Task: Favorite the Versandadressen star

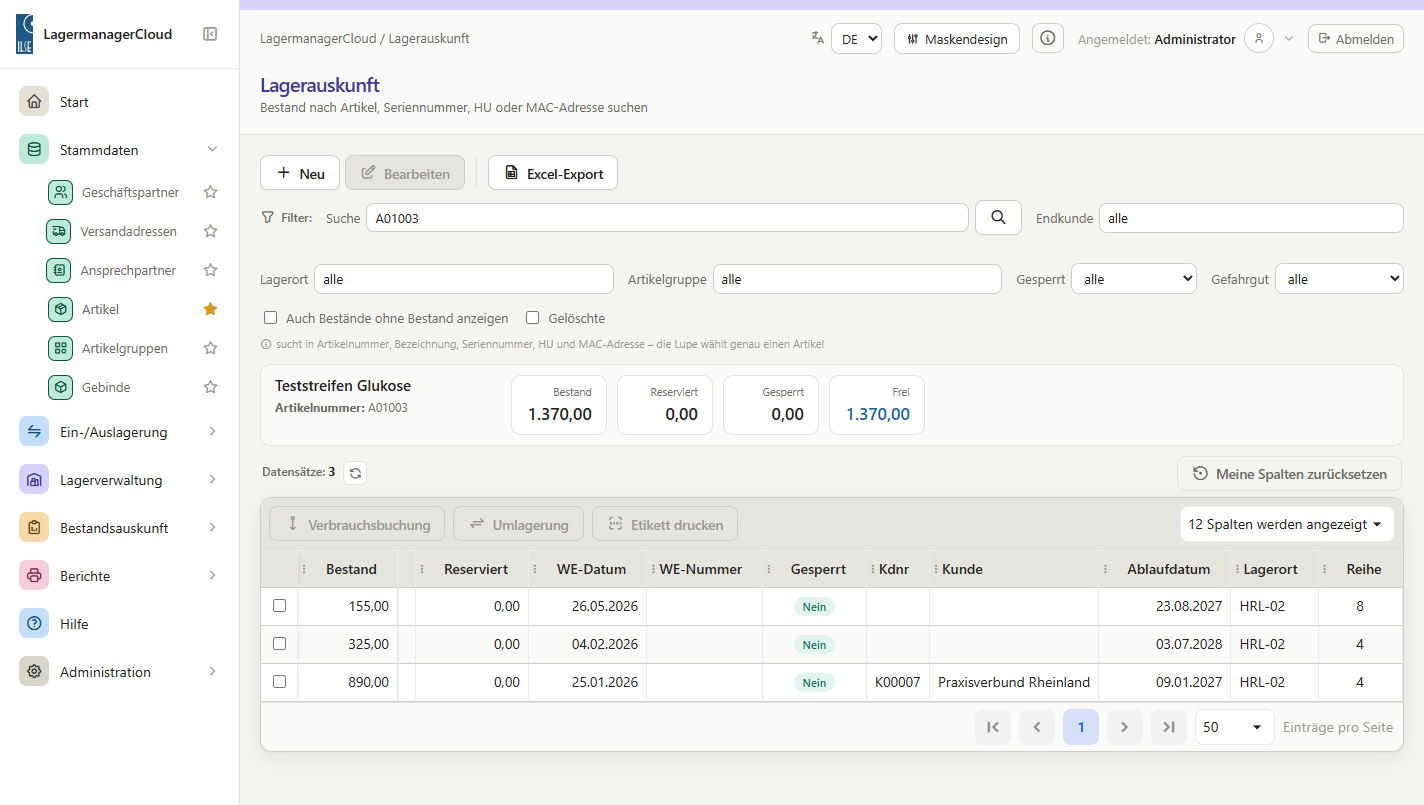Action: click(x=210, y=231)
